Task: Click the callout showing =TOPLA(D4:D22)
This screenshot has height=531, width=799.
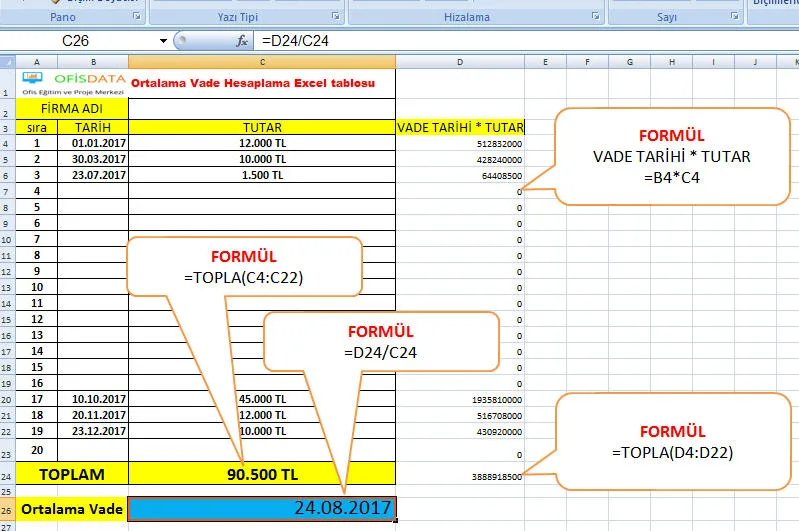Action: click(672, 442)
